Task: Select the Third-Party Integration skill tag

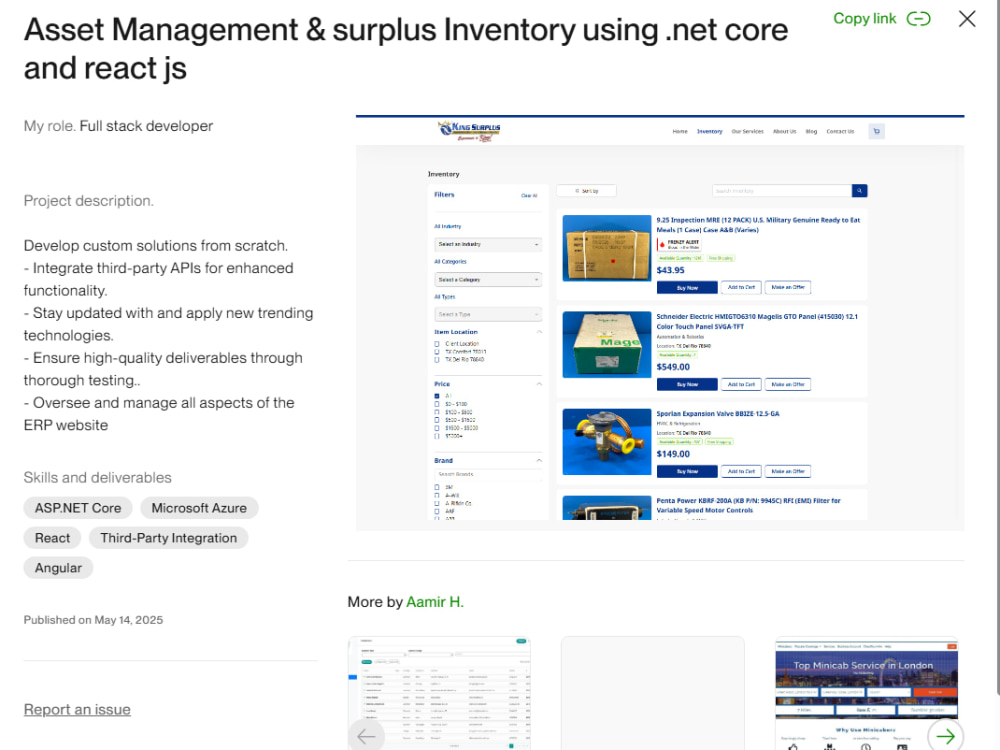Action: 168,538
